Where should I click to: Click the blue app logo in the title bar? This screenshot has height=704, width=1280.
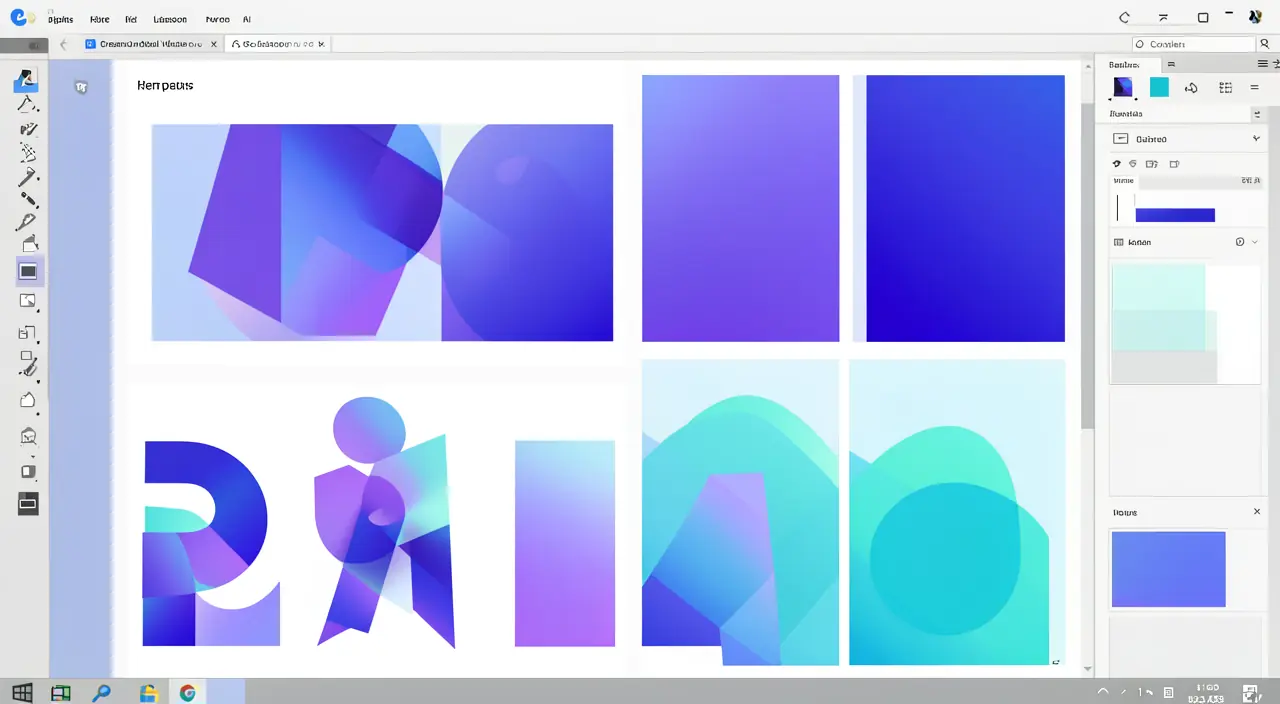point(17,18)
